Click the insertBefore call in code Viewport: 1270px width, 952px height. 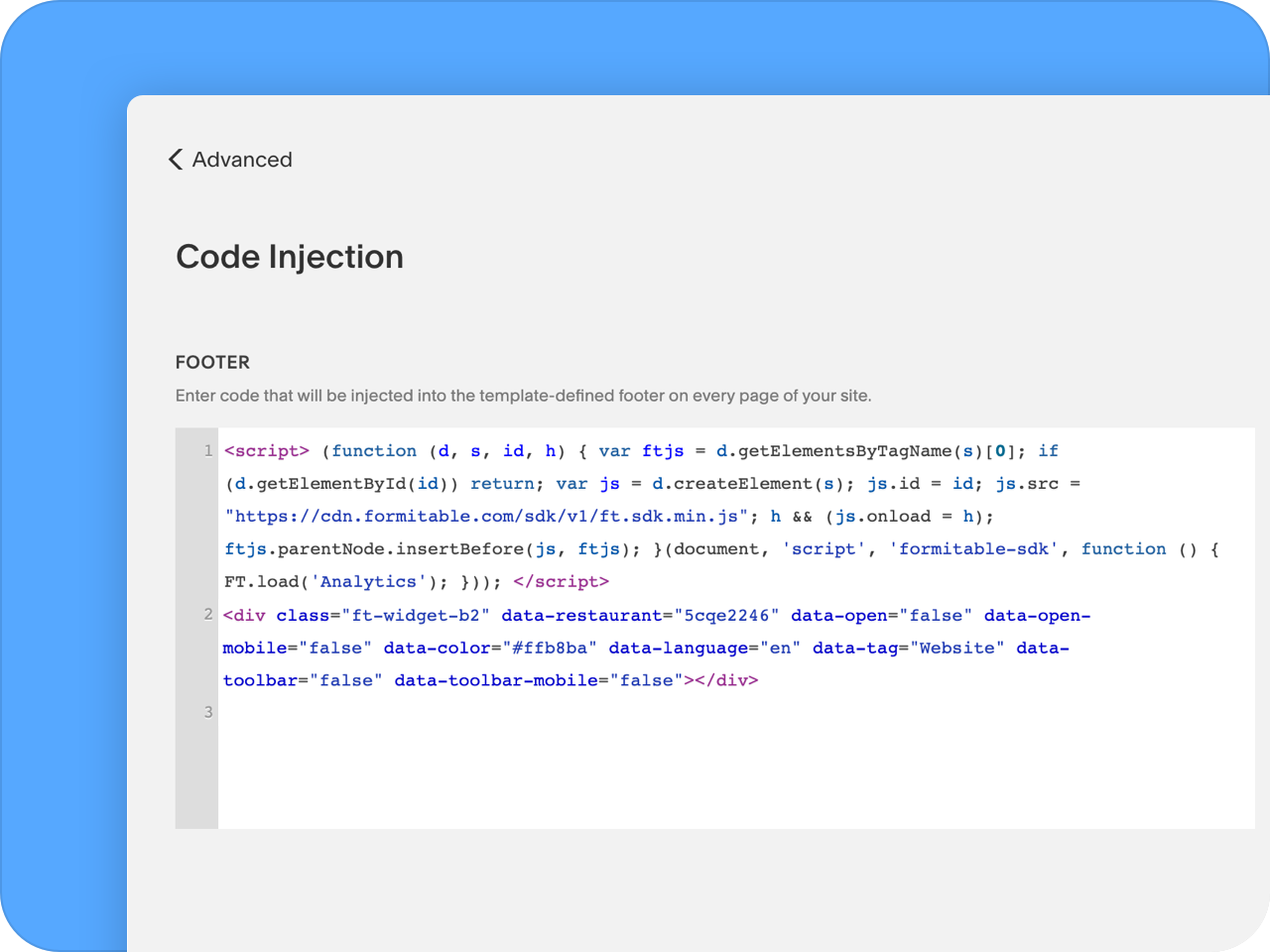459,549
